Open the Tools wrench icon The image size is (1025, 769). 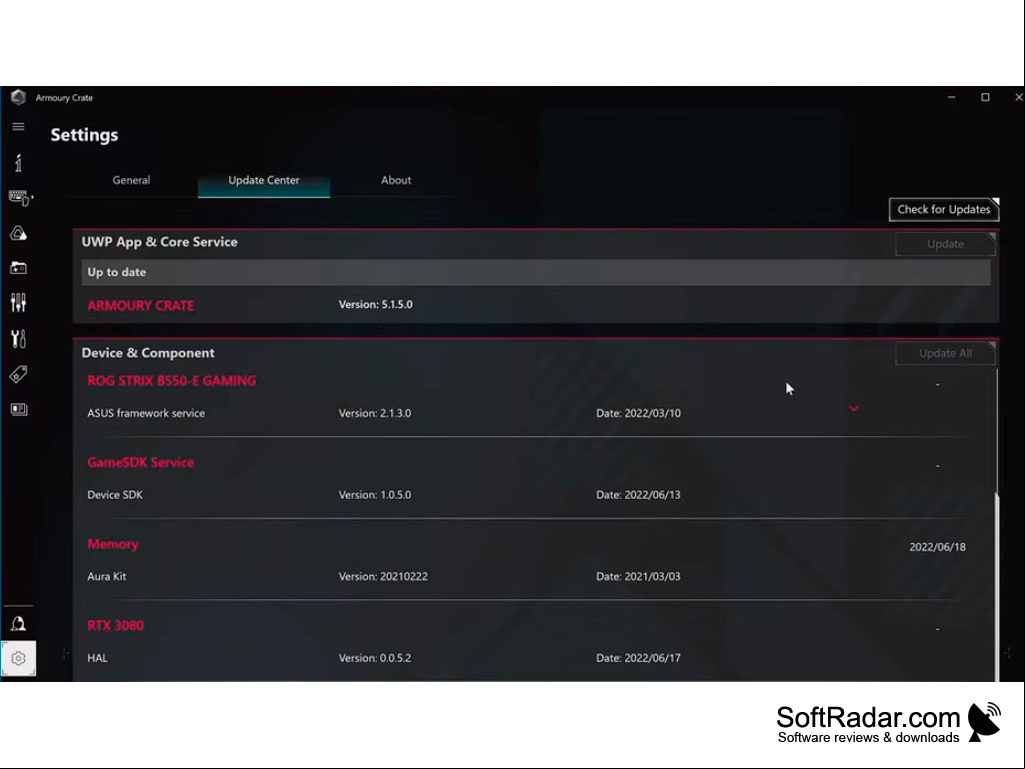[x=18, y=339]
